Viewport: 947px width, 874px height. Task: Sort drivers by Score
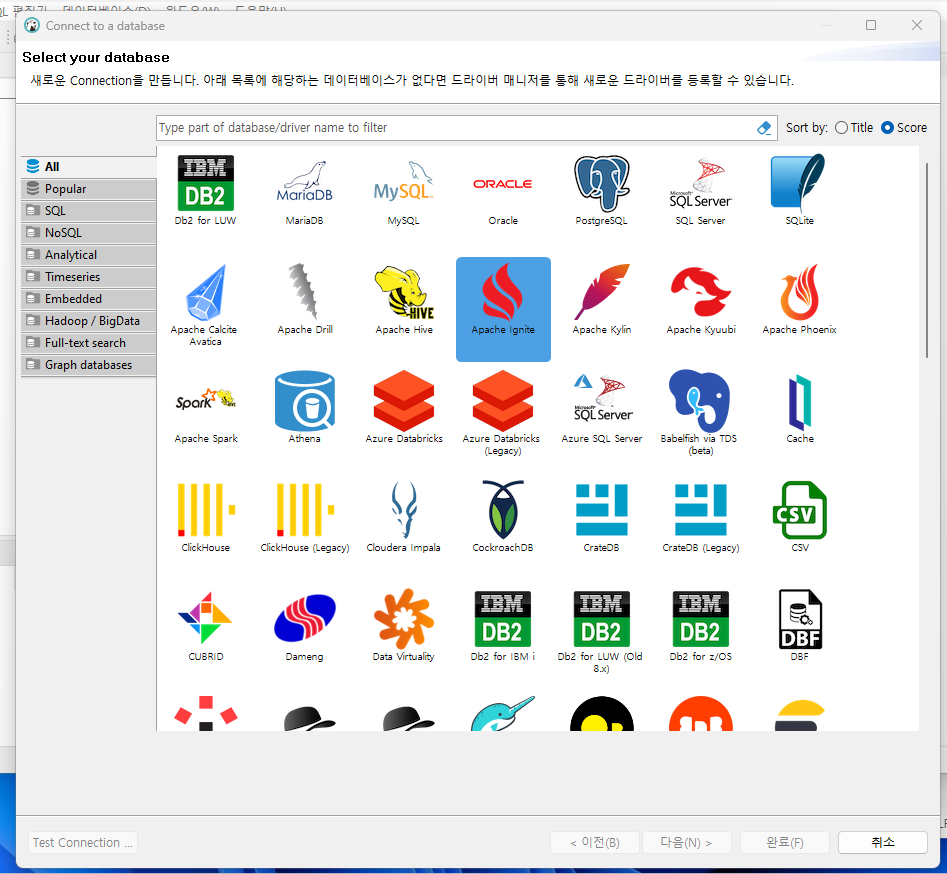pyautogui.click(x=904, y=127)
